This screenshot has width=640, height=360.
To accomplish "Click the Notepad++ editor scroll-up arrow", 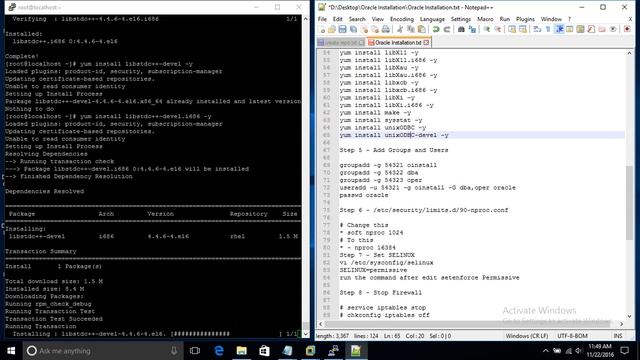I will (629, 53).
